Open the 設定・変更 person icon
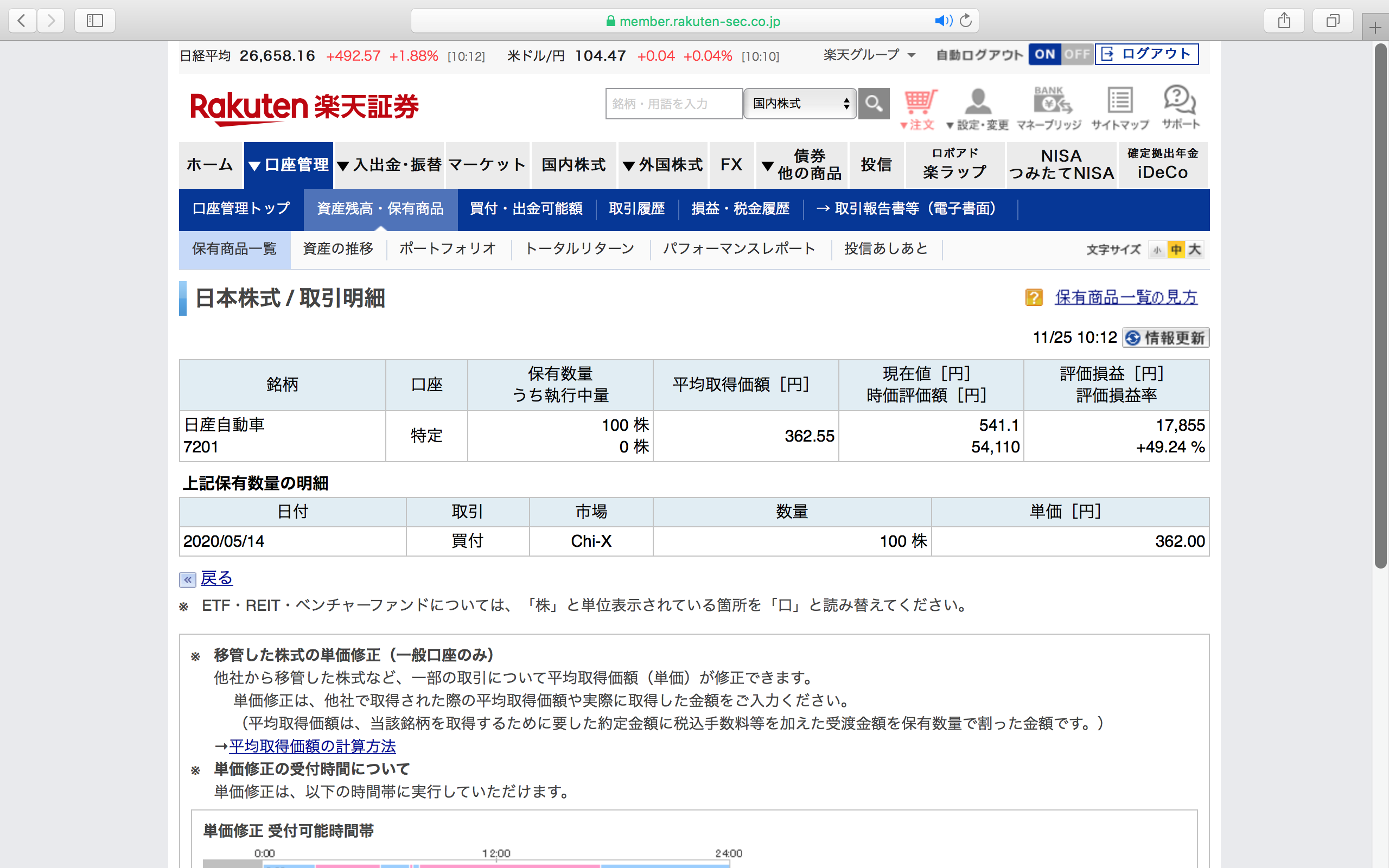The width and height of the screenshot is (1389, 868). [978, 108]
